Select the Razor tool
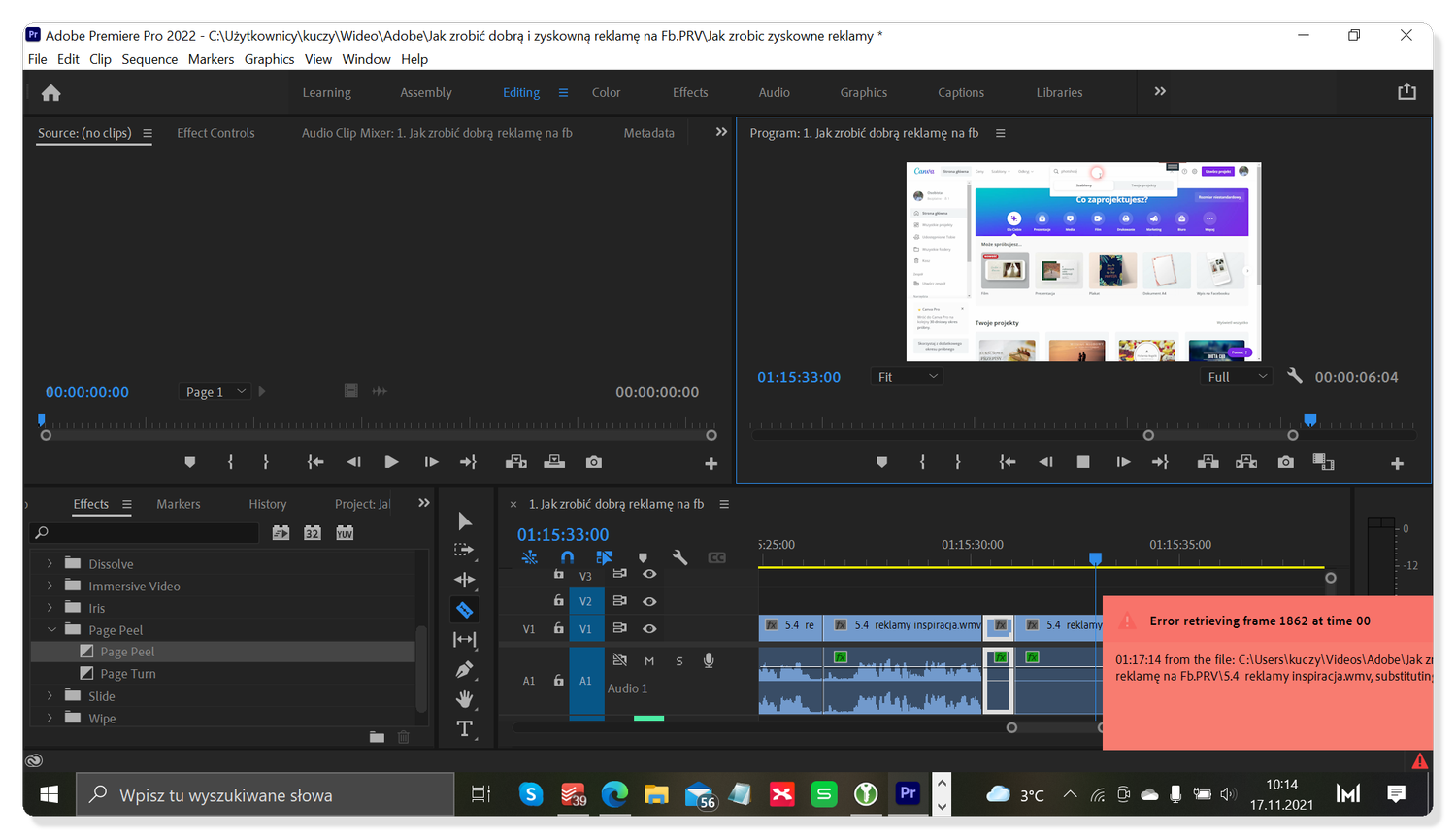Screen dimensions: 1456x839 click(x=465, y=609)
